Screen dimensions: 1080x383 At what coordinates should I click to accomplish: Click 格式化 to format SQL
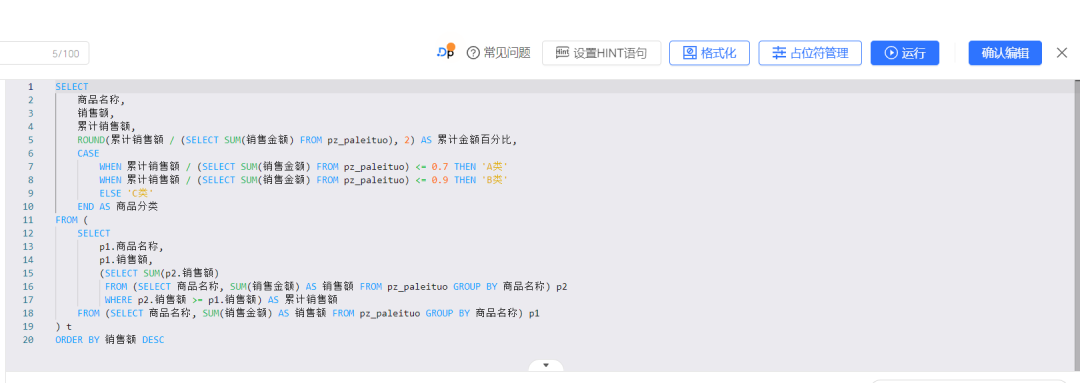709,53
